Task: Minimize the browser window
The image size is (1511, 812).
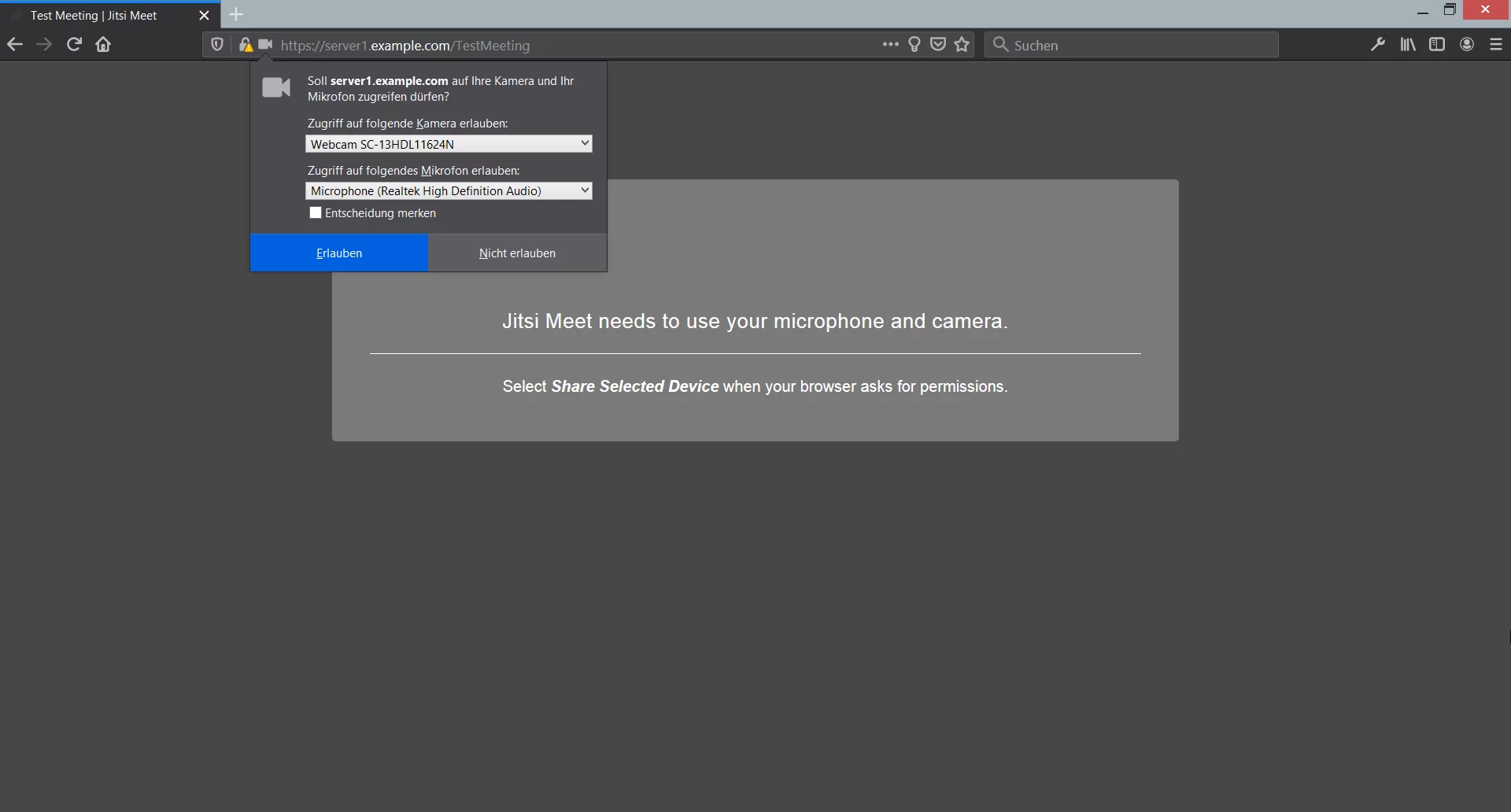Action: coord(1422,11)
